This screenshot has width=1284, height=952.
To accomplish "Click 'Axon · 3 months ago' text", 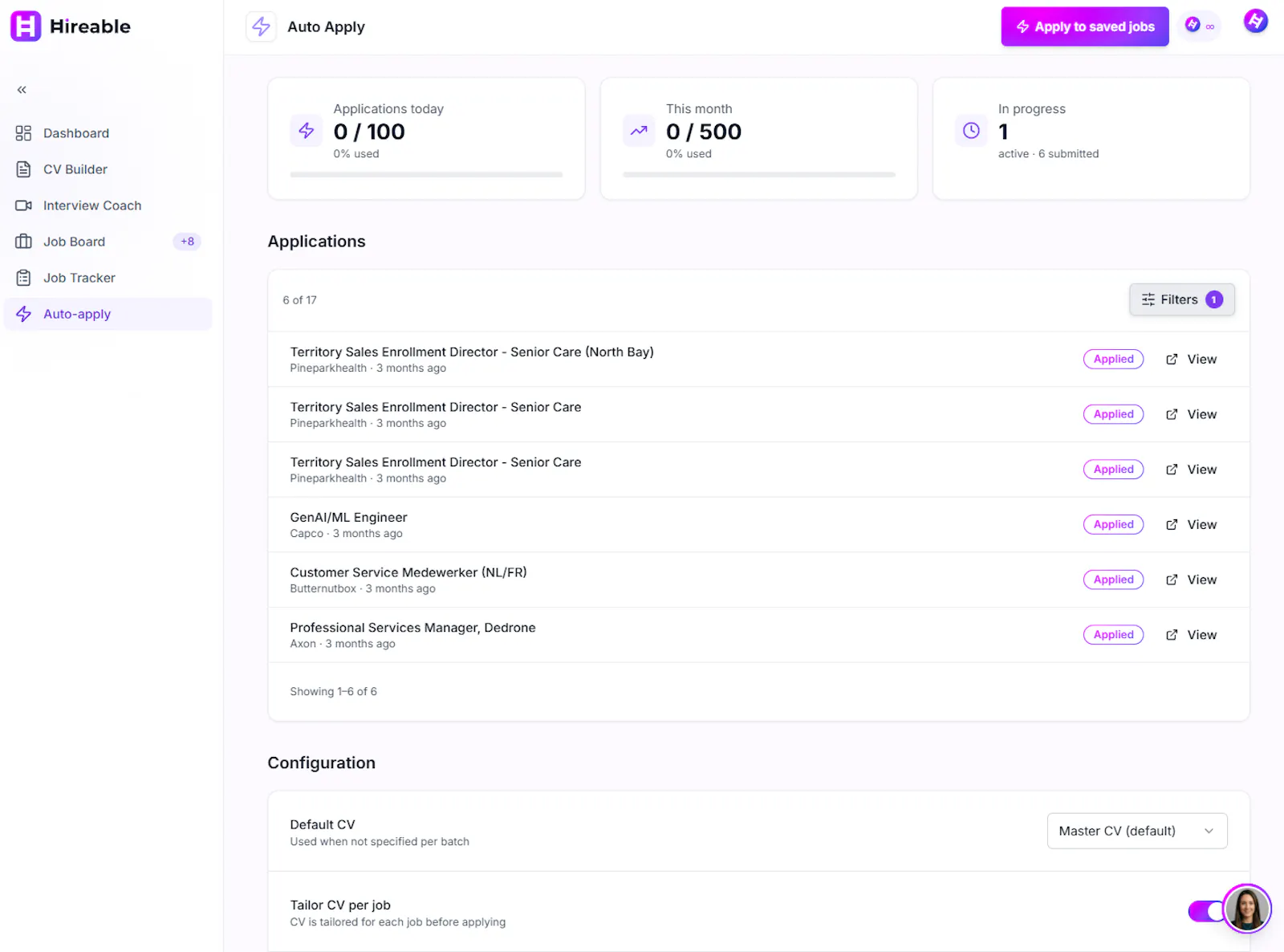I will [x=343, y=644].
